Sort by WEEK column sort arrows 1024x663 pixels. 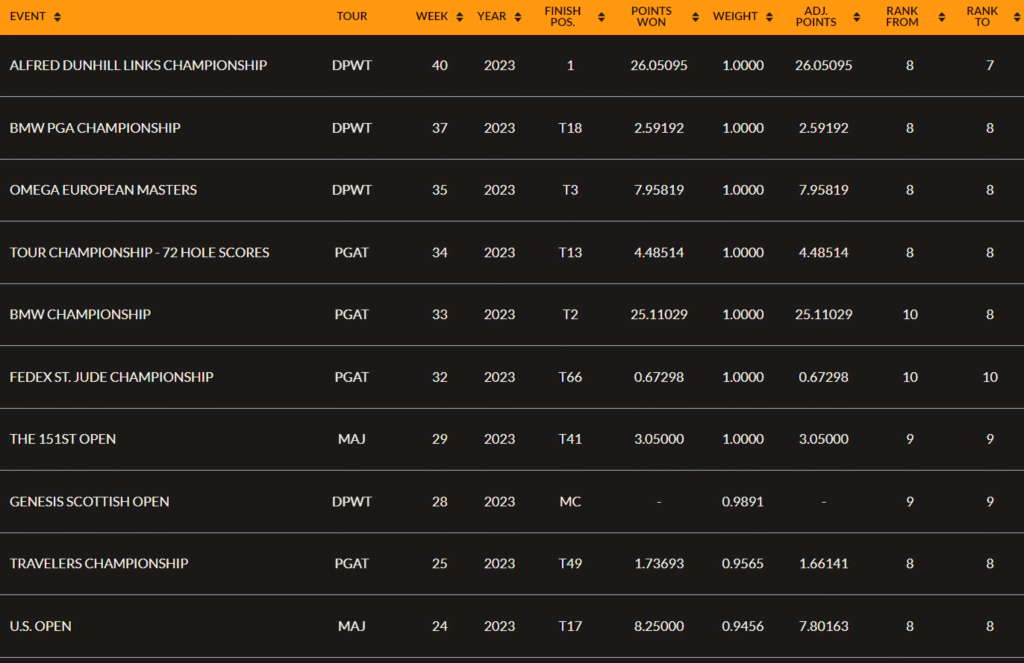tap(460, 17)
